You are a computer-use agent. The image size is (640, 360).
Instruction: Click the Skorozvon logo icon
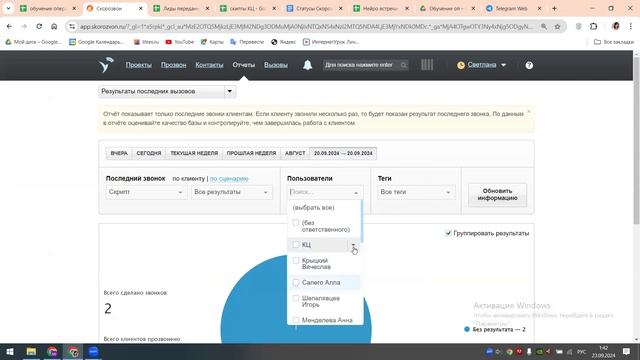[106, 65]
